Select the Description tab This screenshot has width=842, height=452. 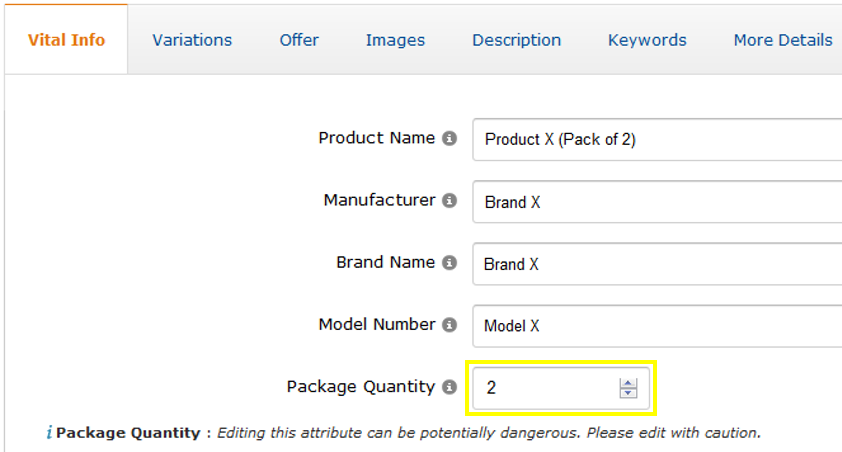(516, 40)
